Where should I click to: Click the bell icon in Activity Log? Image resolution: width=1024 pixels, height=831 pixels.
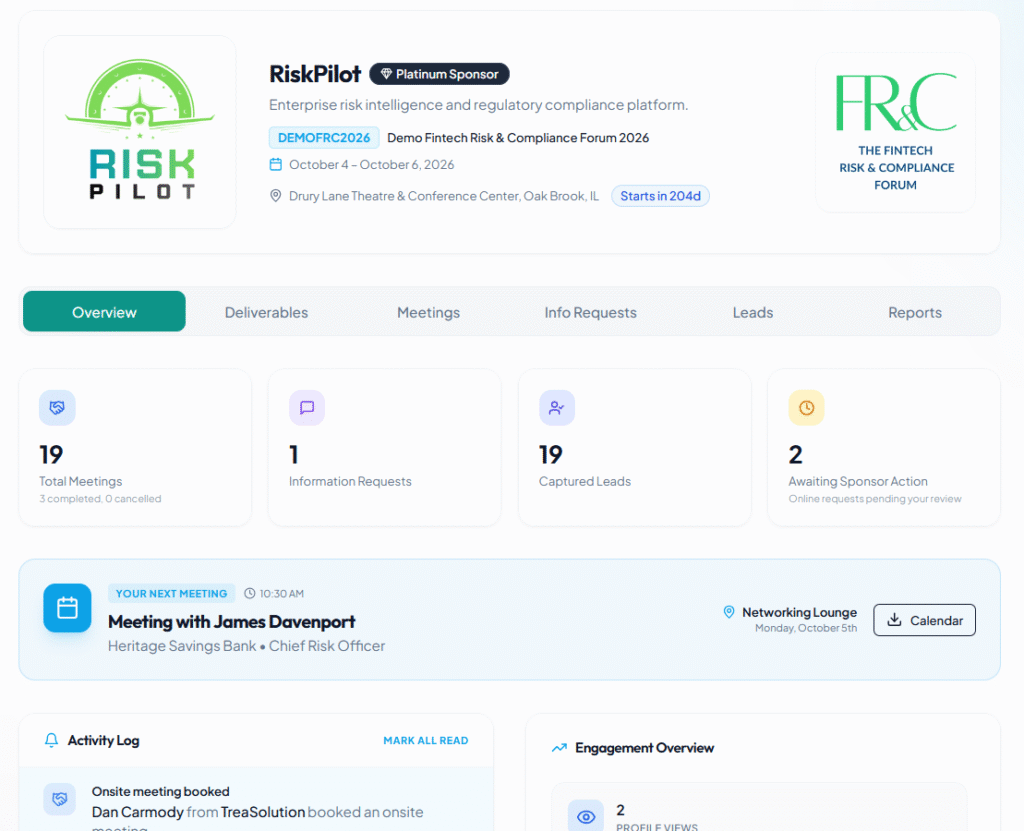pyautogui.click(x=52, y=741)
